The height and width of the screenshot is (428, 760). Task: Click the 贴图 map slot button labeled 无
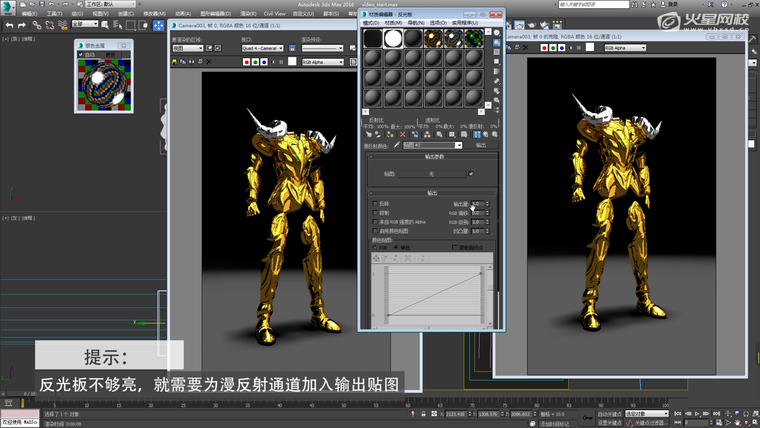pos(431,173)
